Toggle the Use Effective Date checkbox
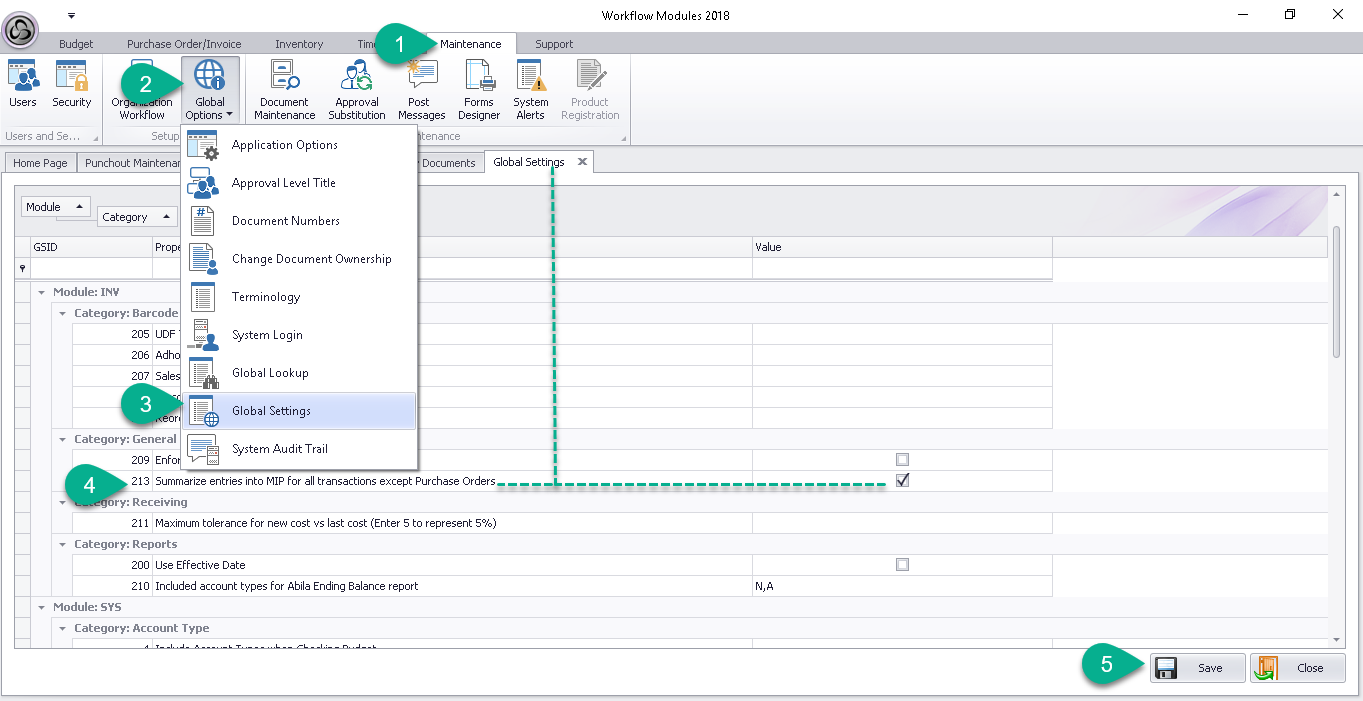The image size is (1363, 701). (x=902, y=565)
